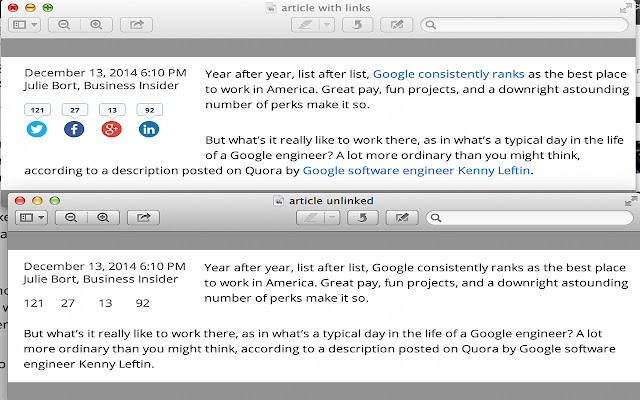The image size is (640, 400).
Task: Open sidebar view menu in article with links window
Action: 24,24
